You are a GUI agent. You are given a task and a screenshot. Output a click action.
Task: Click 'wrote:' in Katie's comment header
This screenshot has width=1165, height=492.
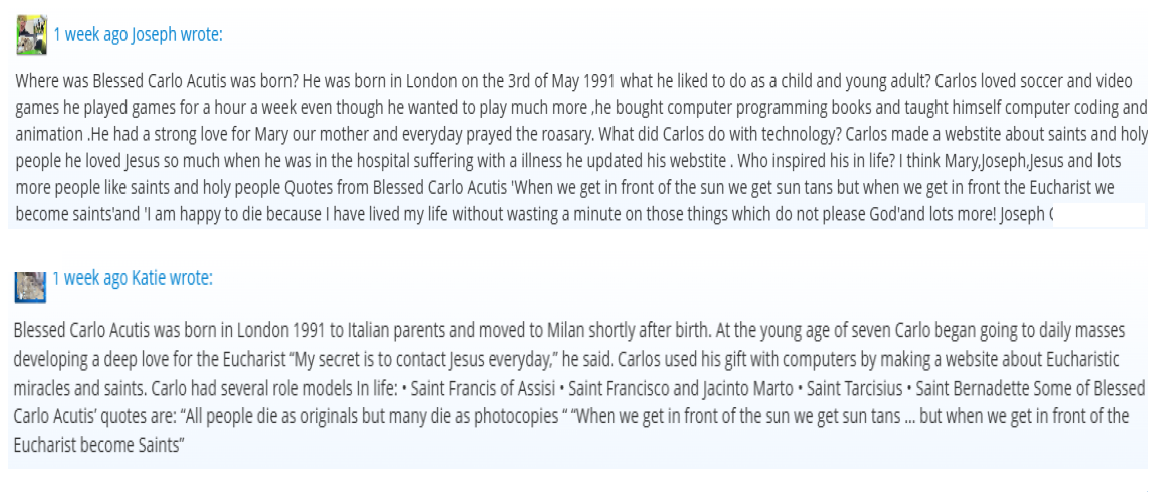(192, 279)
